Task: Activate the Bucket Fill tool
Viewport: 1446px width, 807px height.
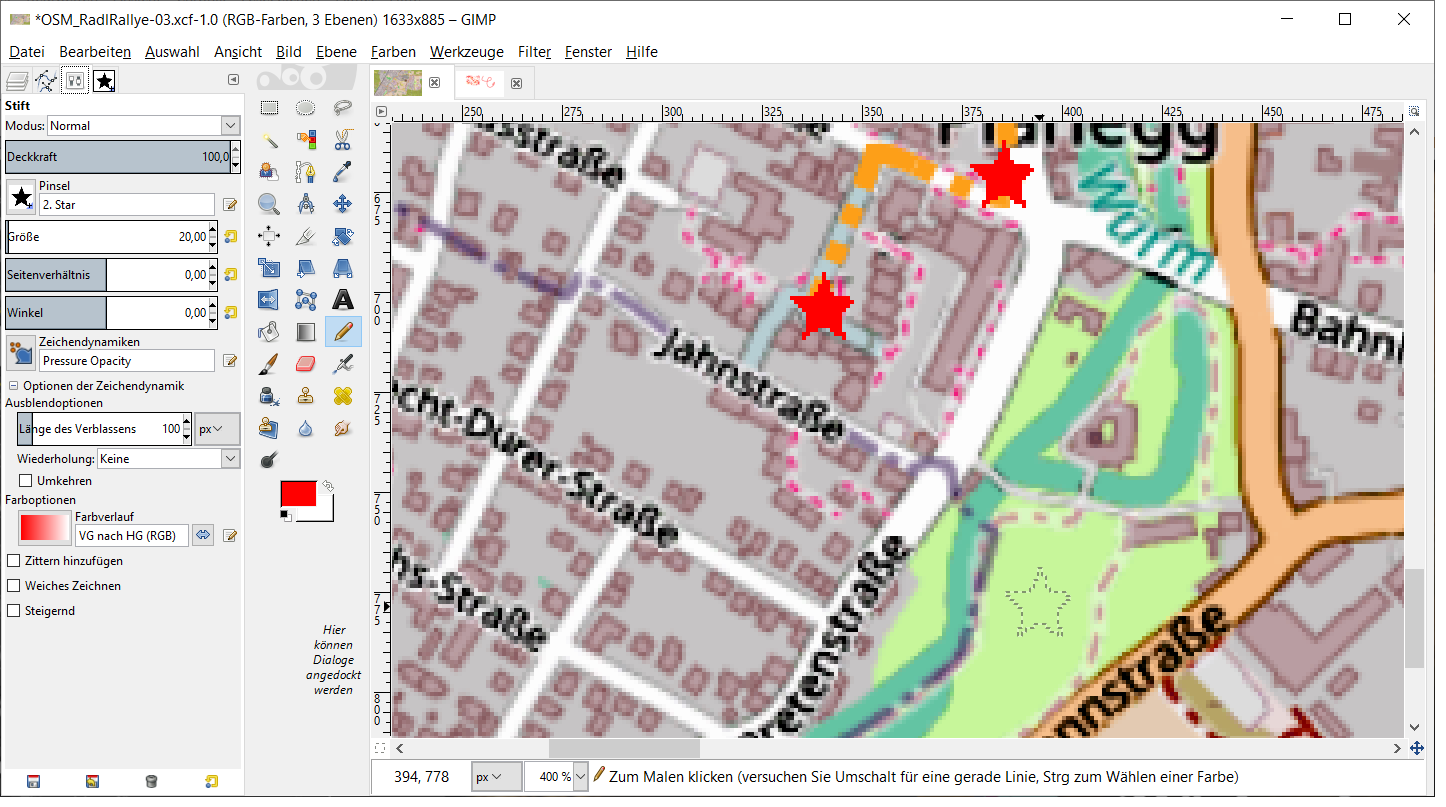Action: coord(269,332)
